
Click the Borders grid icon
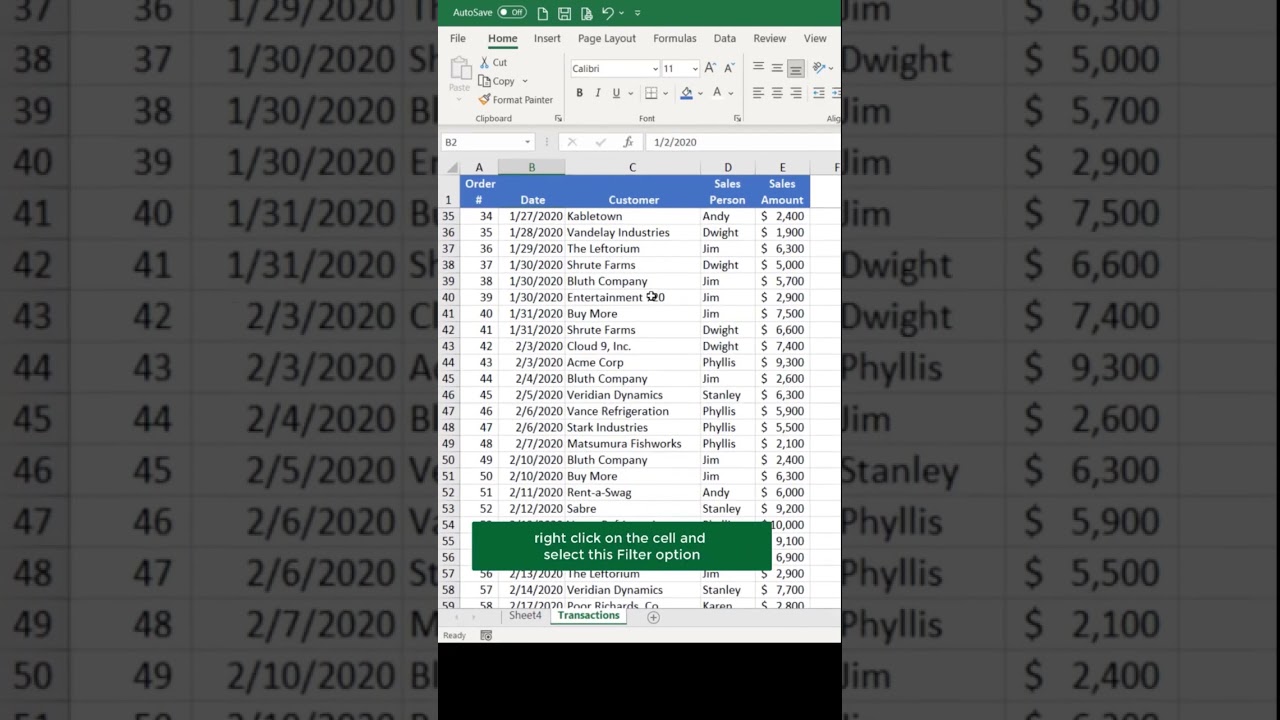pos(651,93)
